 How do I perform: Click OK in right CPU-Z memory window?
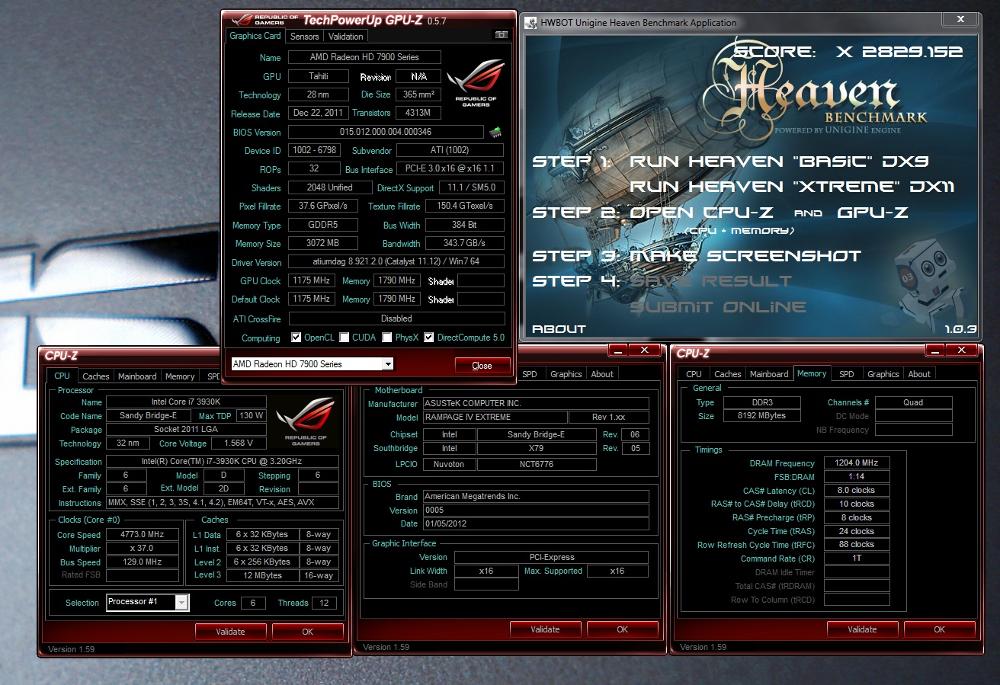(939, 629)
